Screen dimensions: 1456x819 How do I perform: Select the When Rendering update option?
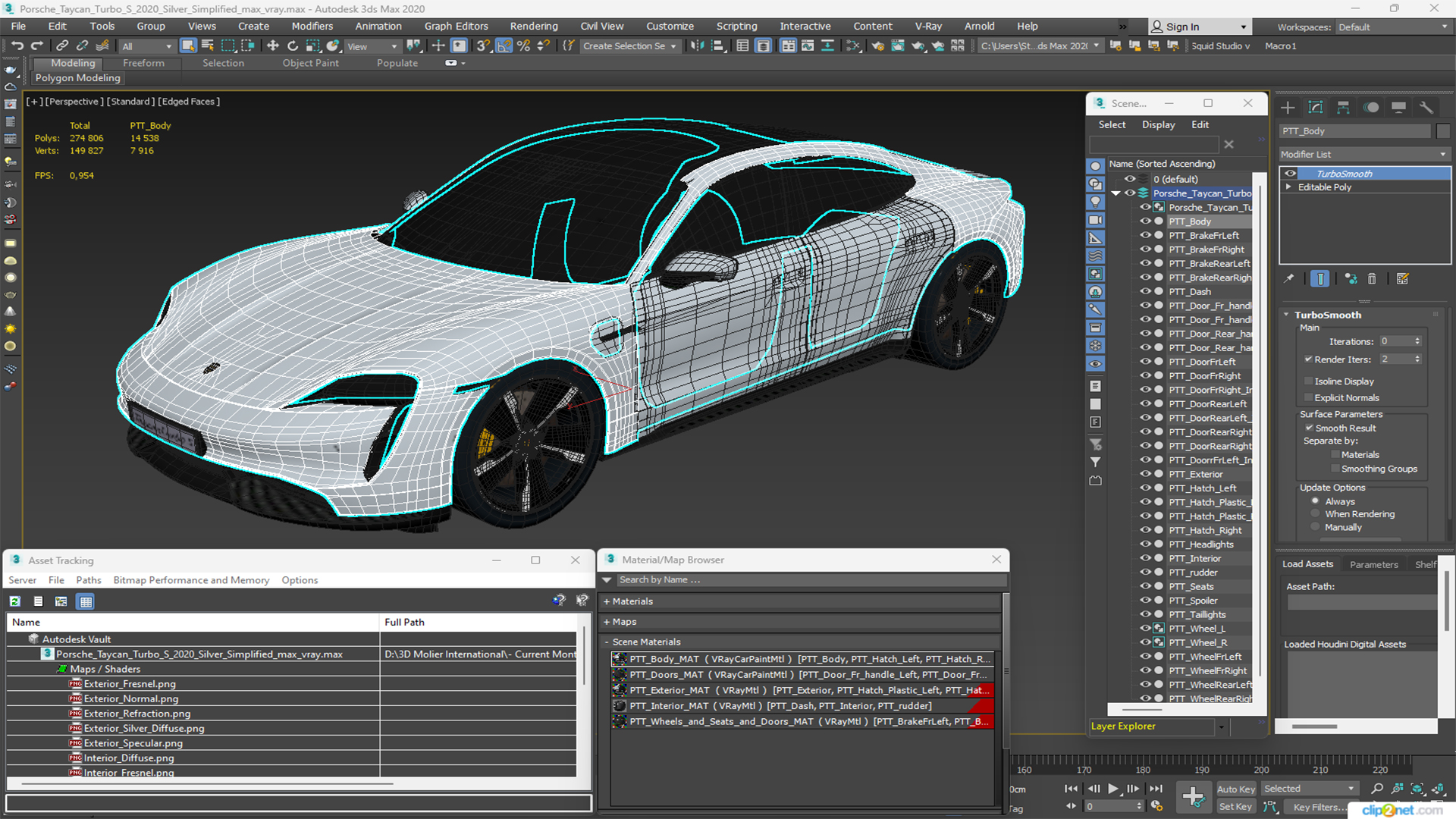pyautogui.click(x=1316, y=514)
